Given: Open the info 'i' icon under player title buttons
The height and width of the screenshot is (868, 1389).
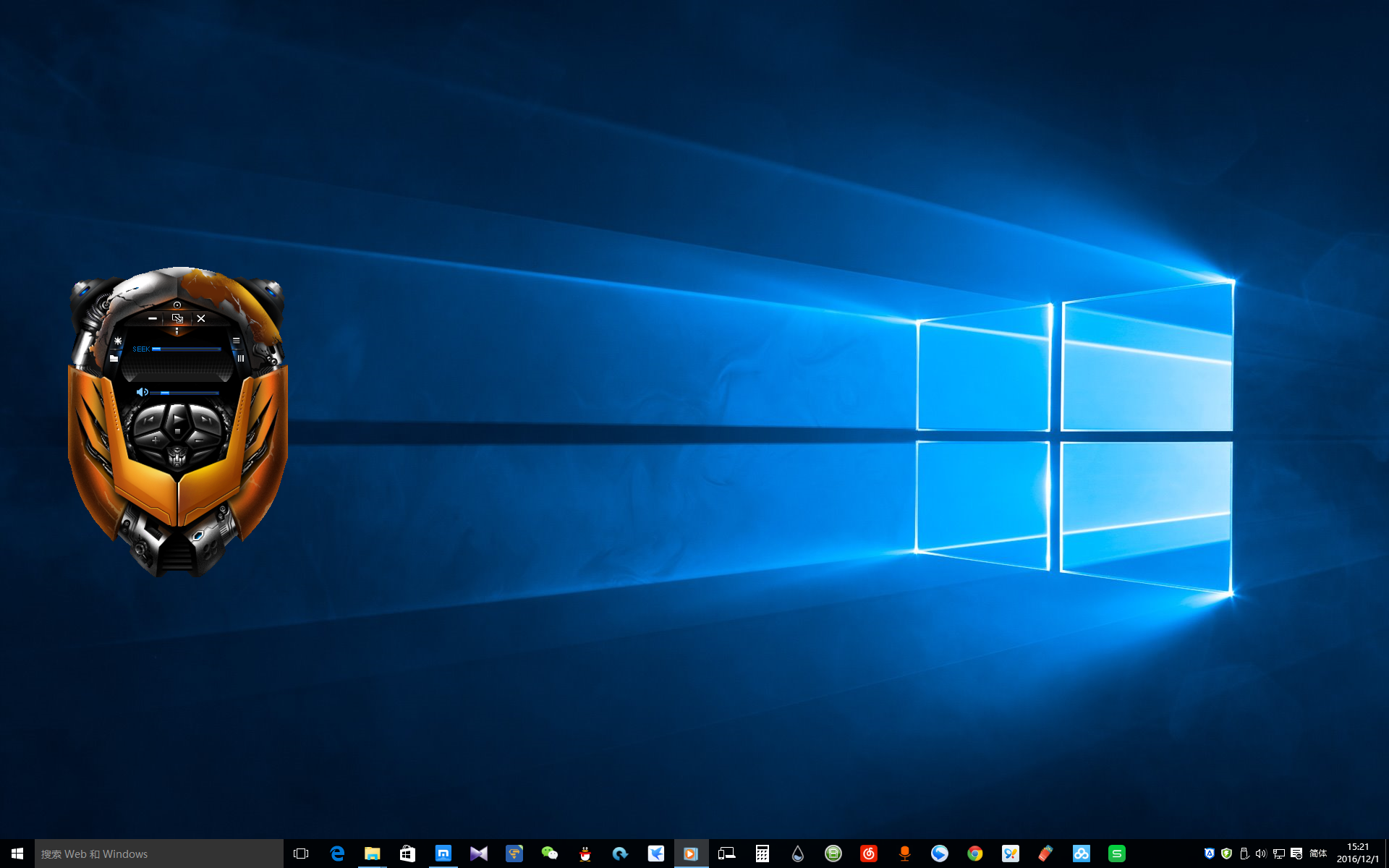Looking at the screenshot, I should tap(177, 331).
